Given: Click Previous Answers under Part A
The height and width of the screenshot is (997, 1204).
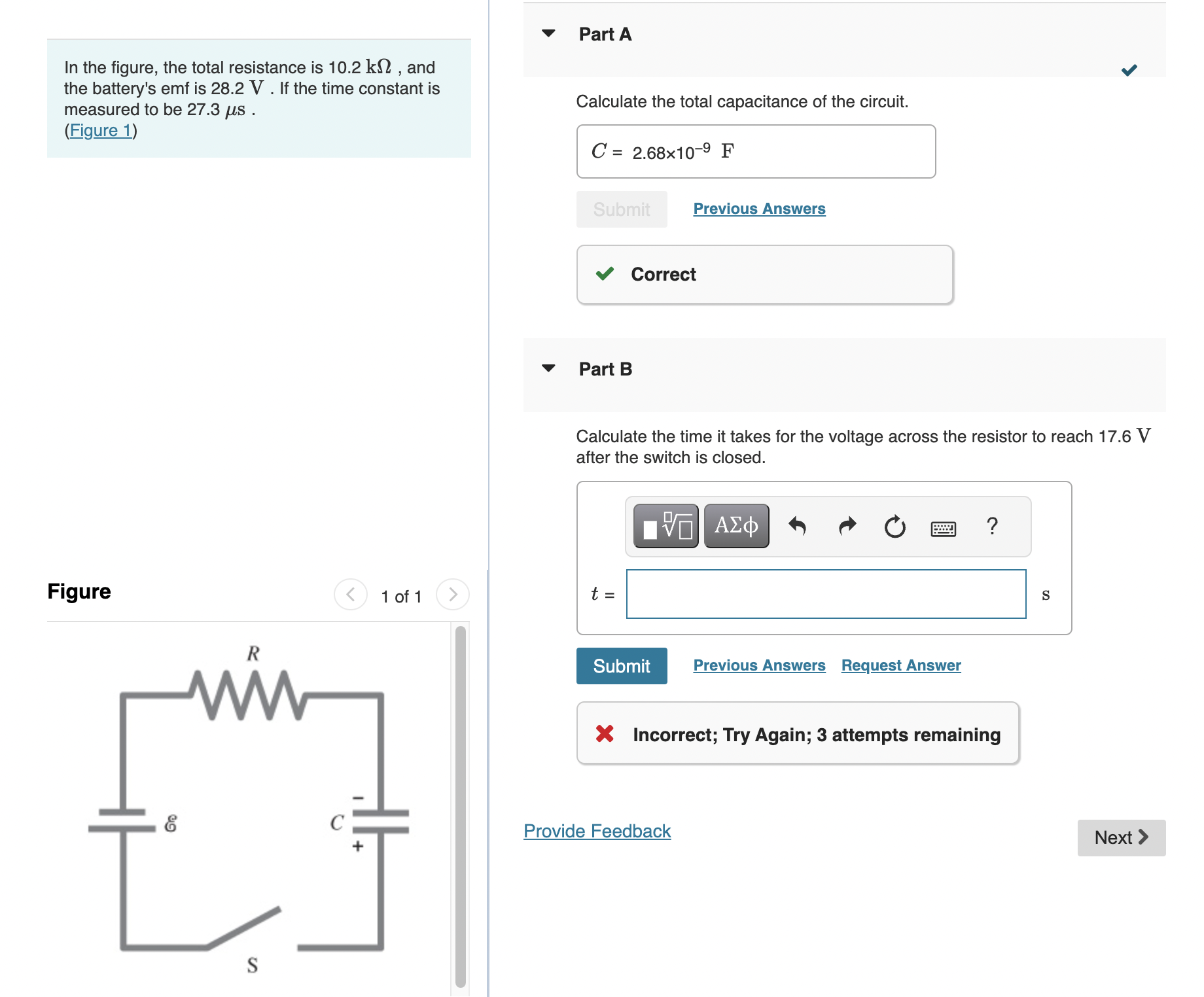Looking at the screenshot, I should pyautogui.click(x=759, y=208).
